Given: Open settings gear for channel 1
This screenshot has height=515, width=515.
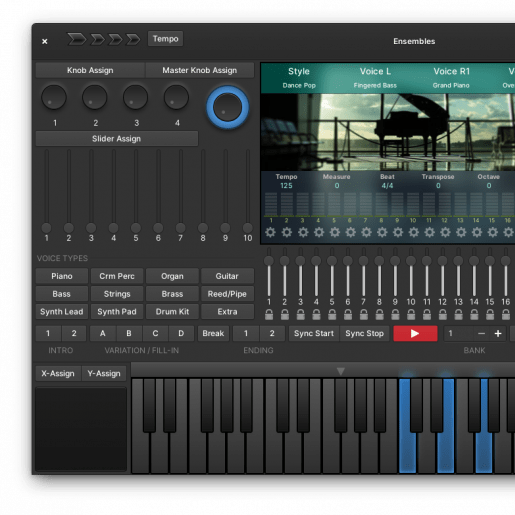Looking at the screenshot, I should 270,232.
